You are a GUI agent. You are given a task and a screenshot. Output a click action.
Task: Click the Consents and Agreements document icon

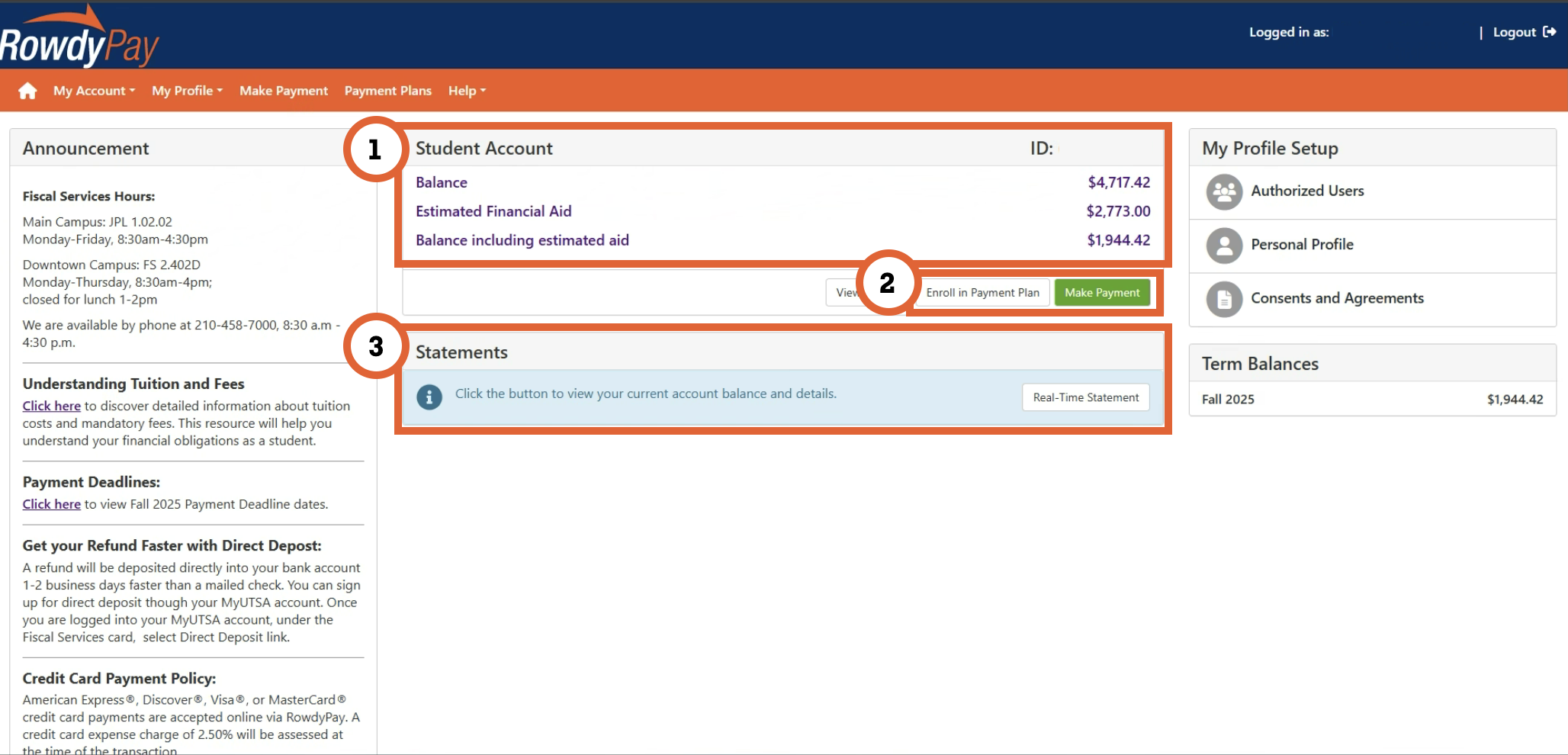coord(1224,299)
